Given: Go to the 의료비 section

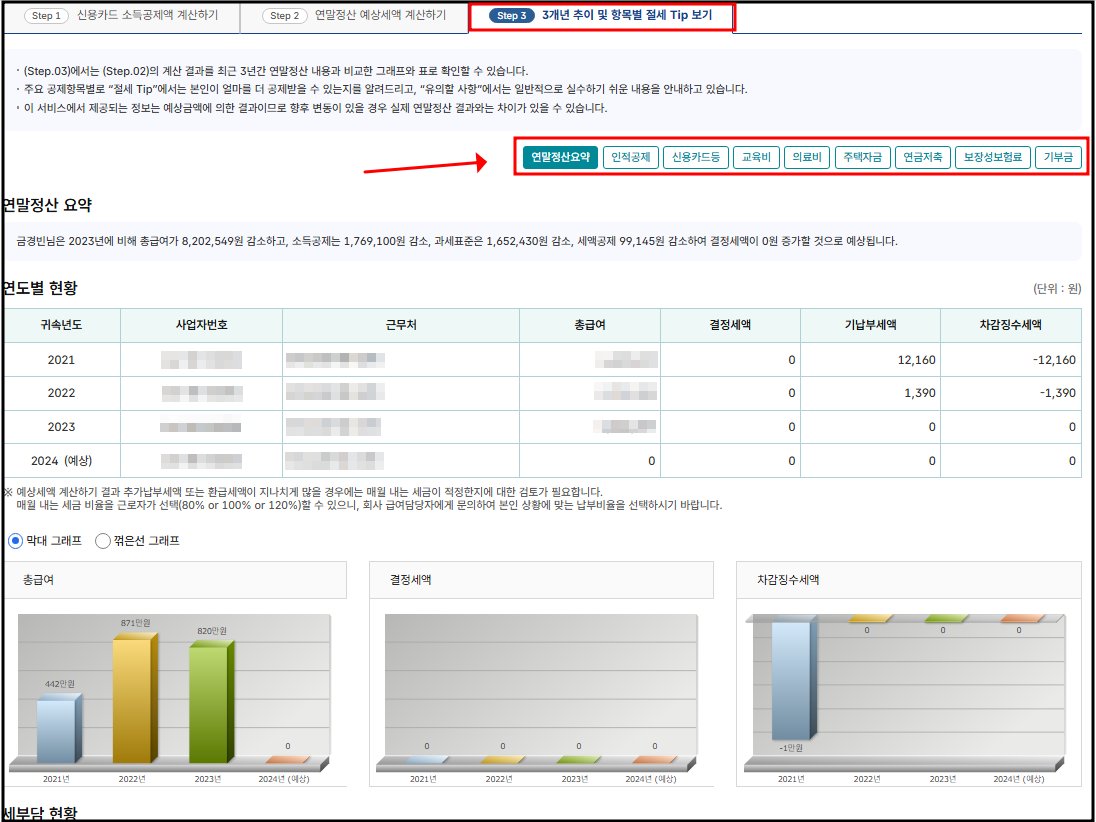Looking at the screenshot, I should (807, 157).
